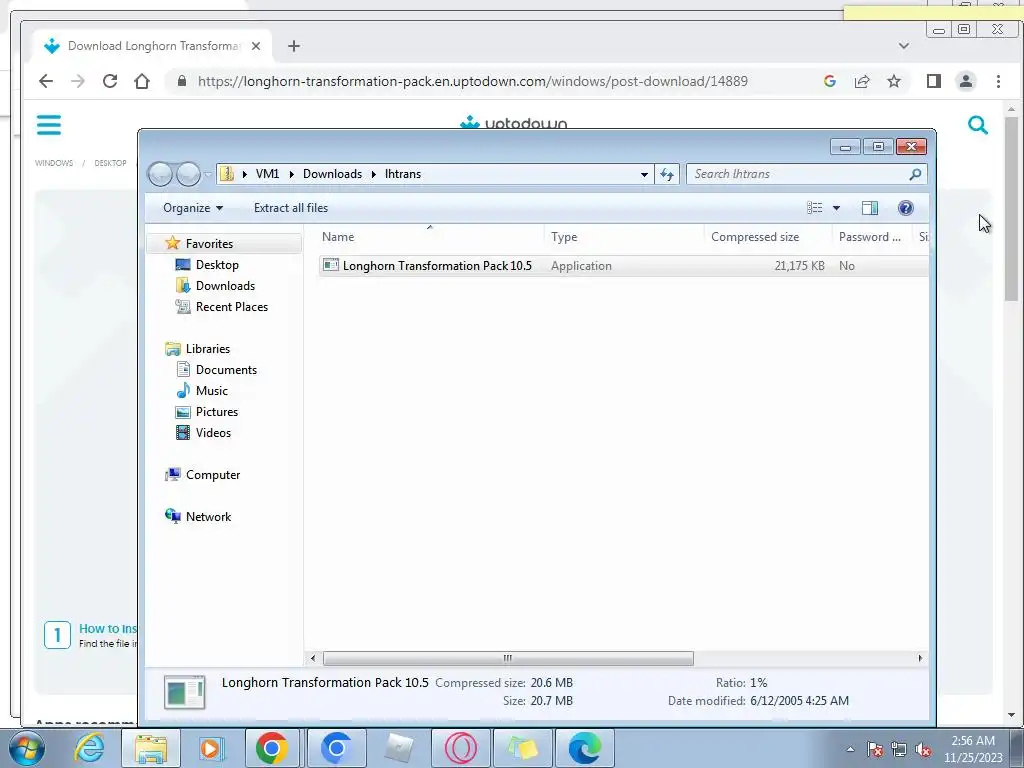Bookmark this page with the star

coord(894,81)
